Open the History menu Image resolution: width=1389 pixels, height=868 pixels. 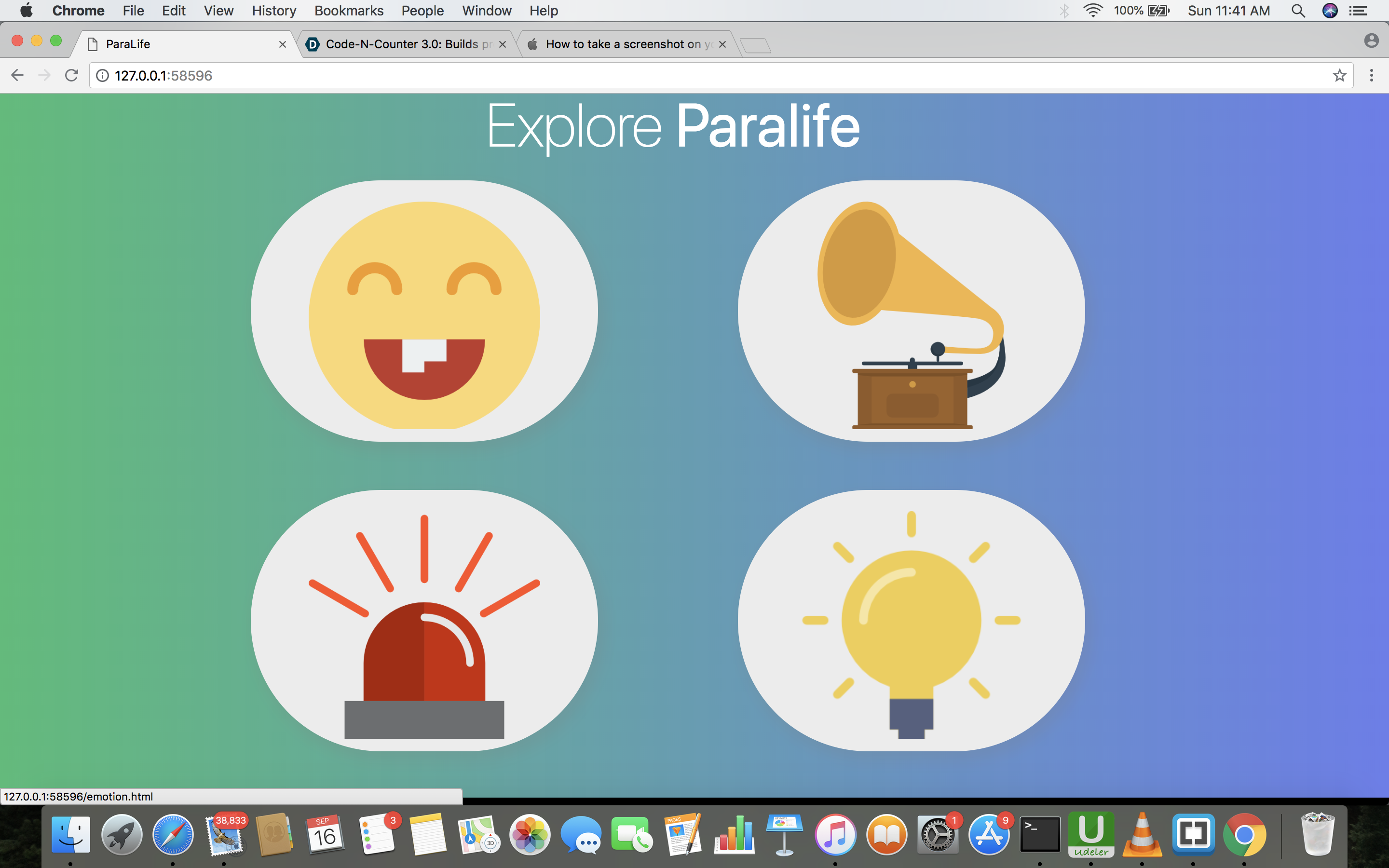coord(274,10)
